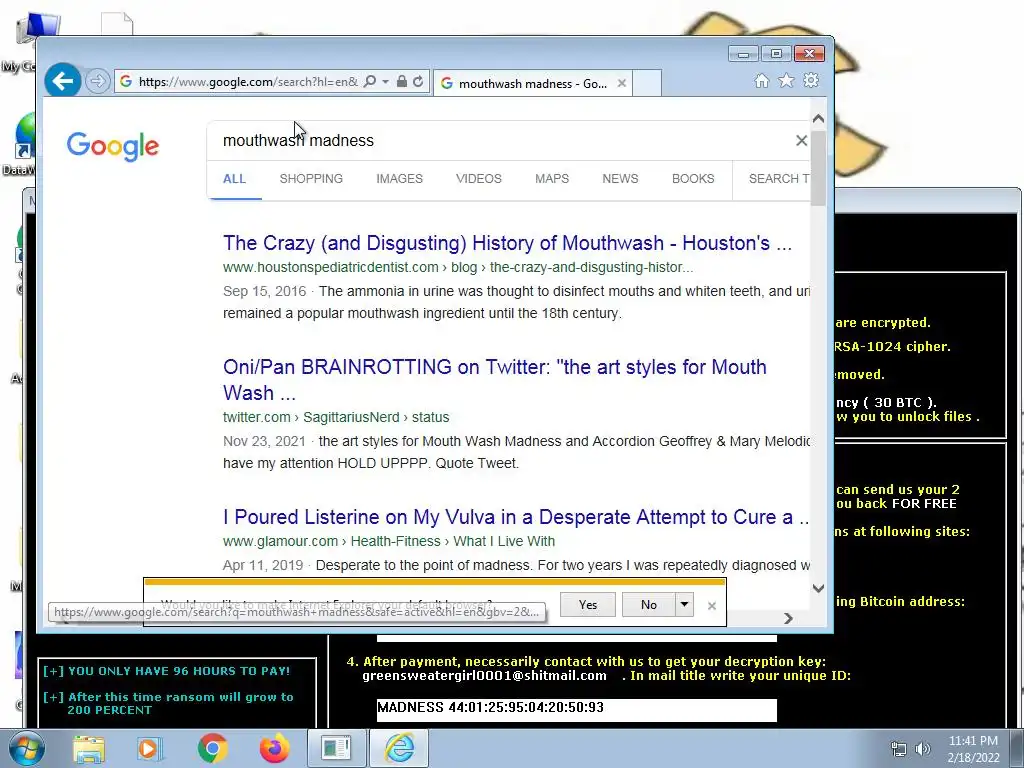Open Windows Media Player from taskbar
Image resolution: width=1024 pixels, height=768 pixels.
point(150,748)
